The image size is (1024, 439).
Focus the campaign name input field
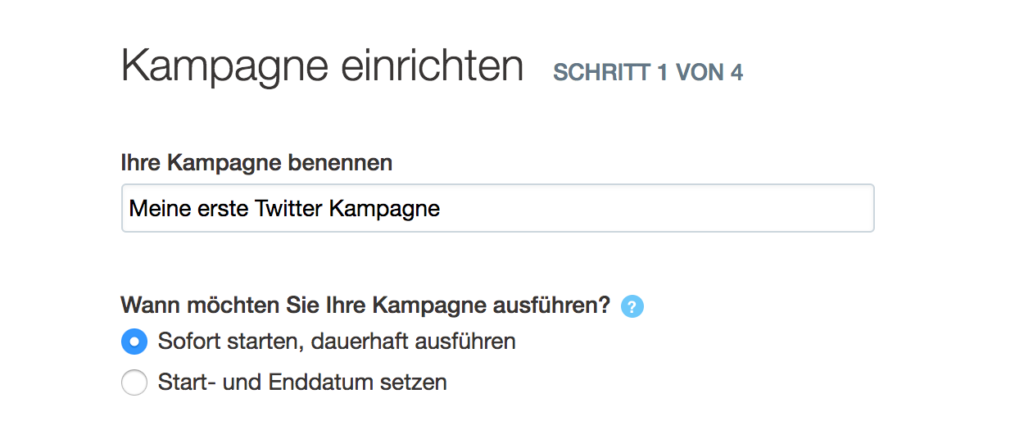coord(498,208)
